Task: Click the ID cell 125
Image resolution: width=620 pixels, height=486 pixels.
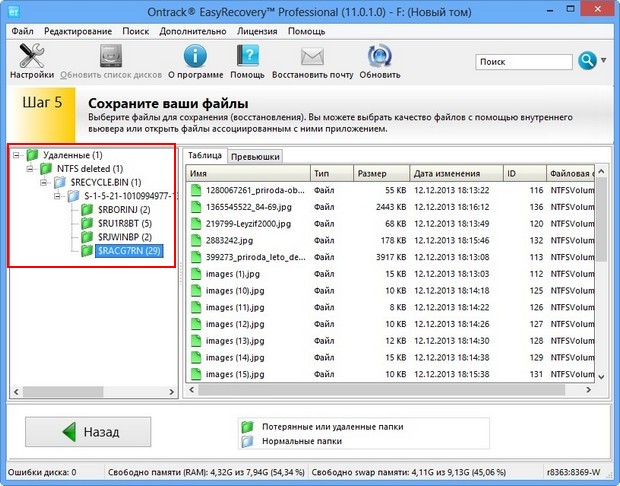Action: (x=536, y=291)
